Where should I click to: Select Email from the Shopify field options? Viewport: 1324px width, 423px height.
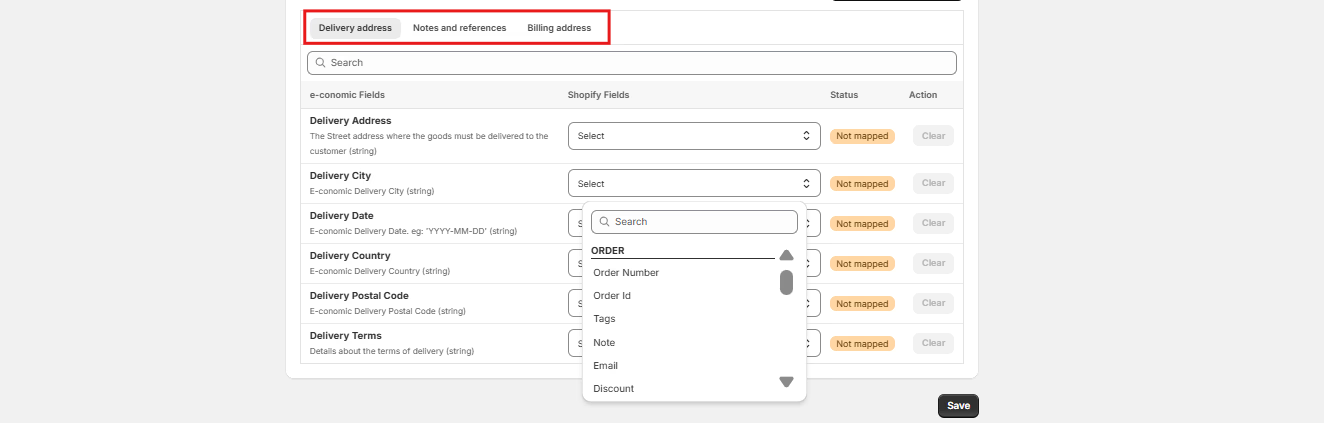605,366
